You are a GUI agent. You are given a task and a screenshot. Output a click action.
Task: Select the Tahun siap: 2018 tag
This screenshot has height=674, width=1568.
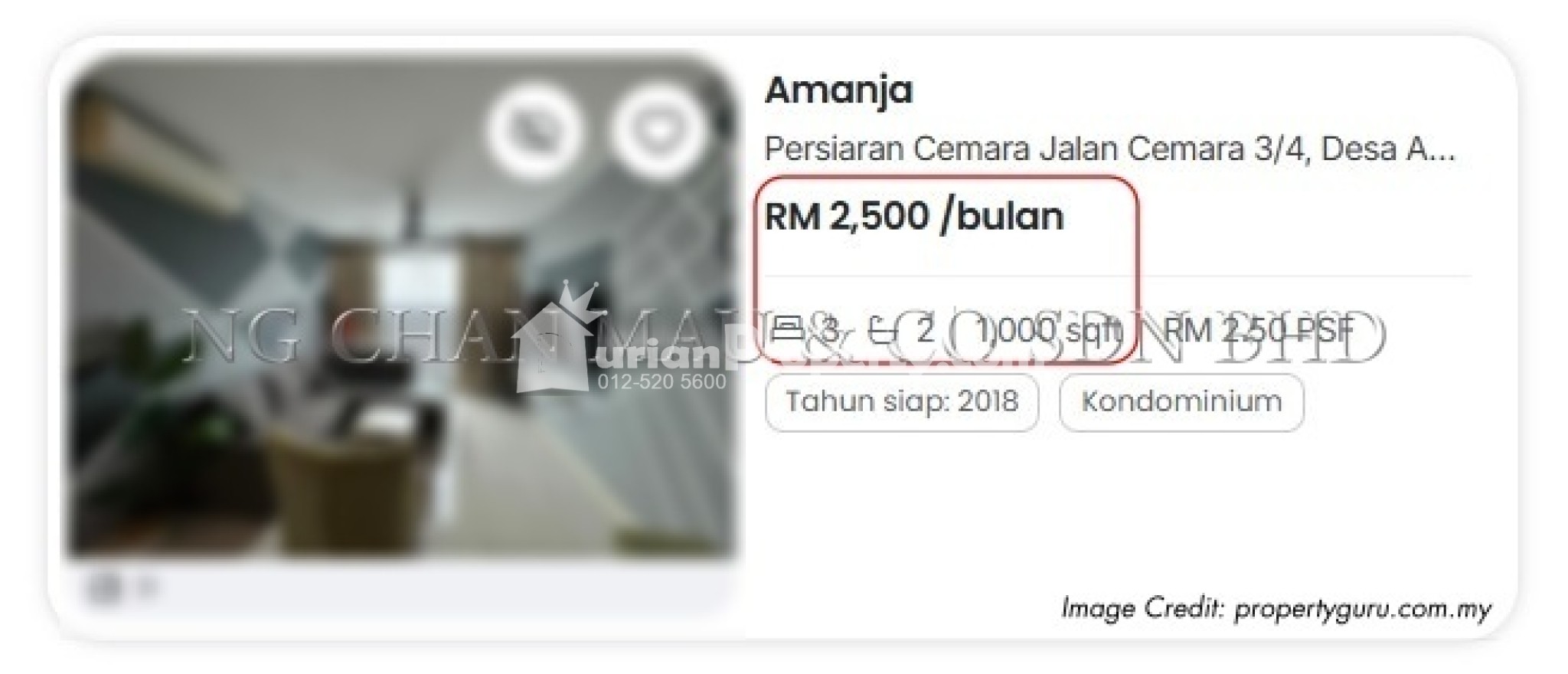902,402
